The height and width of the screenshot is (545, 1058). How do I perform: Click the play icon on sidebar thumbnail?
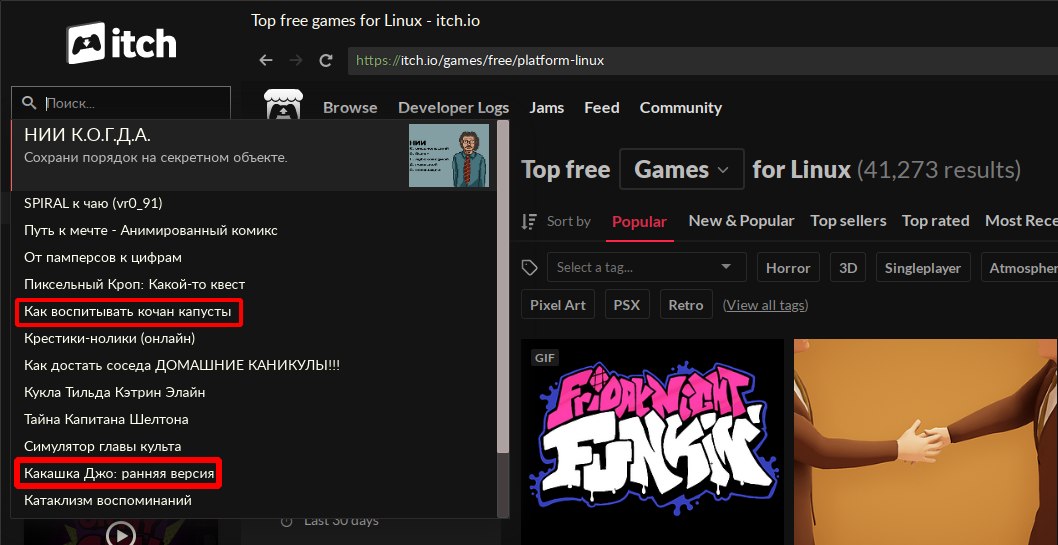pos(121,535)
